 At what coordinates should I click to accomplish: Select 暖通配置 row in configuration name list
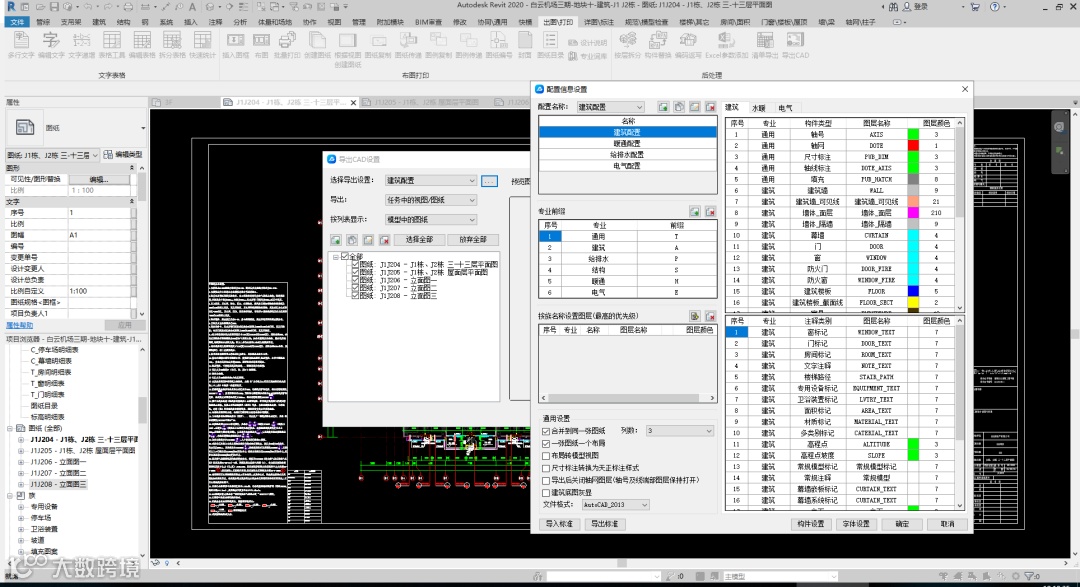(627, 143)
